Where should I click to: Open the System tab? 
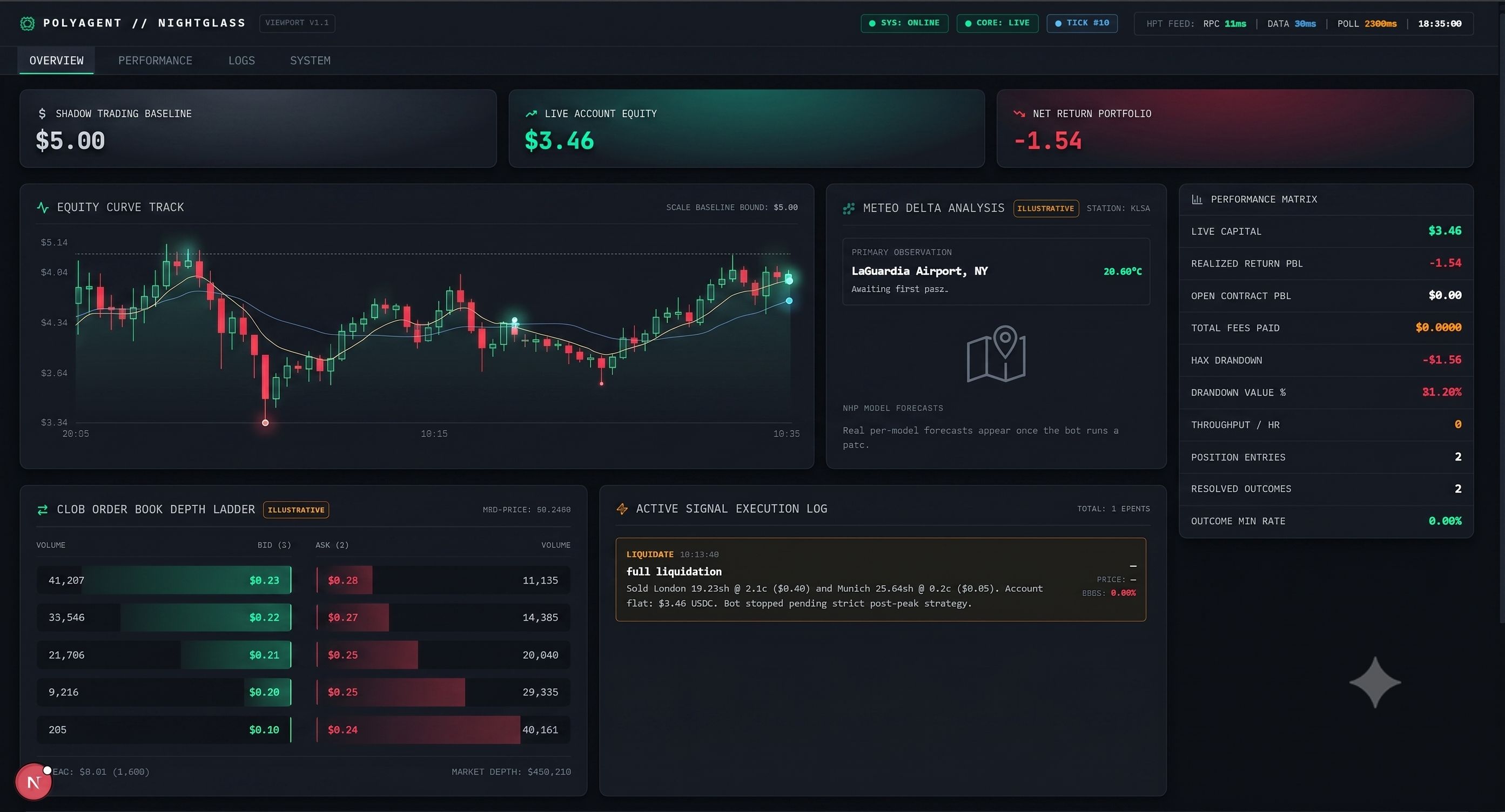coord(310,60)
